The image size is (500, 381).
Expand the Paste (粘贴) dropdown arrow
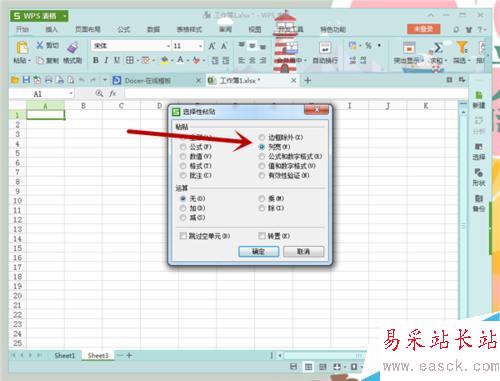coord(29,61)
